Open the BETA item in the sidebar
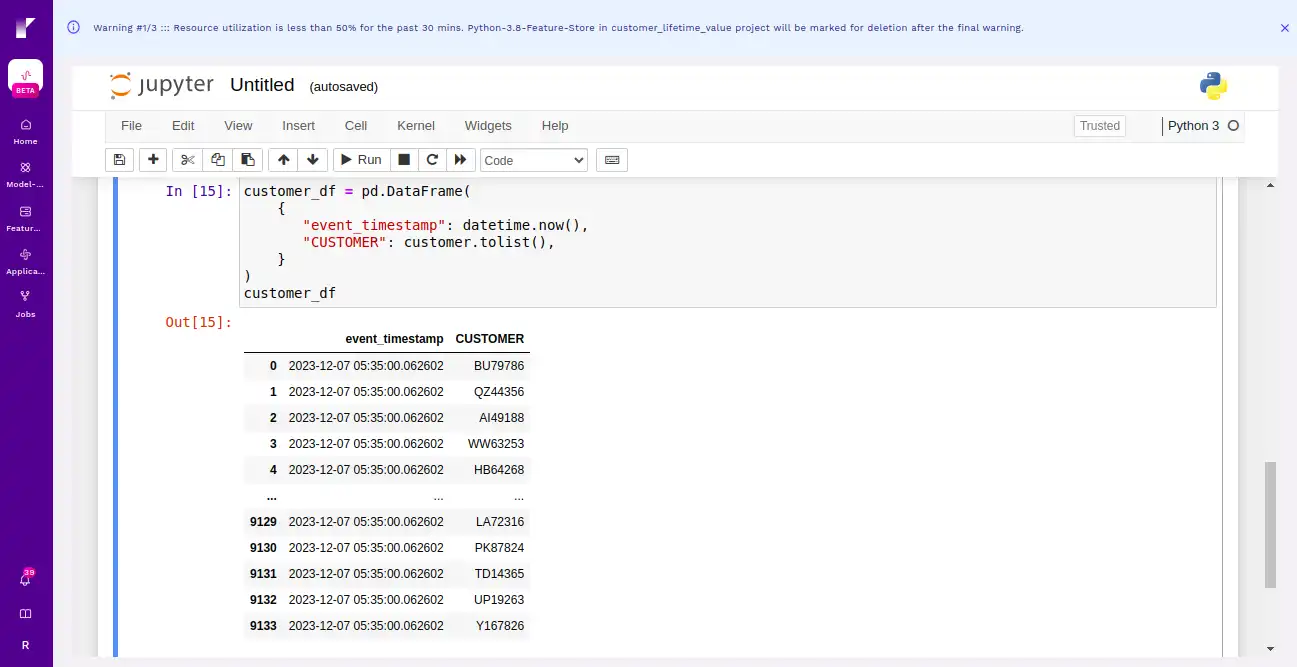 (x=26, y=78)
